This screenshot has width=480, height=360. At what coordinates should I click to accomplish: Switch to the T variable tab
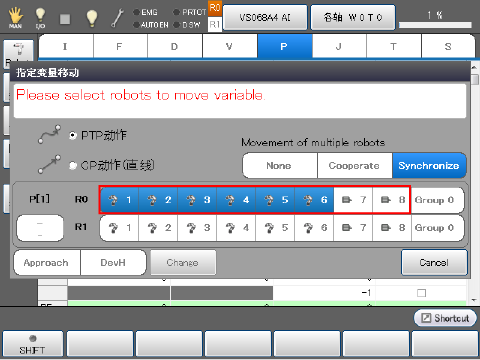(394, 46)
